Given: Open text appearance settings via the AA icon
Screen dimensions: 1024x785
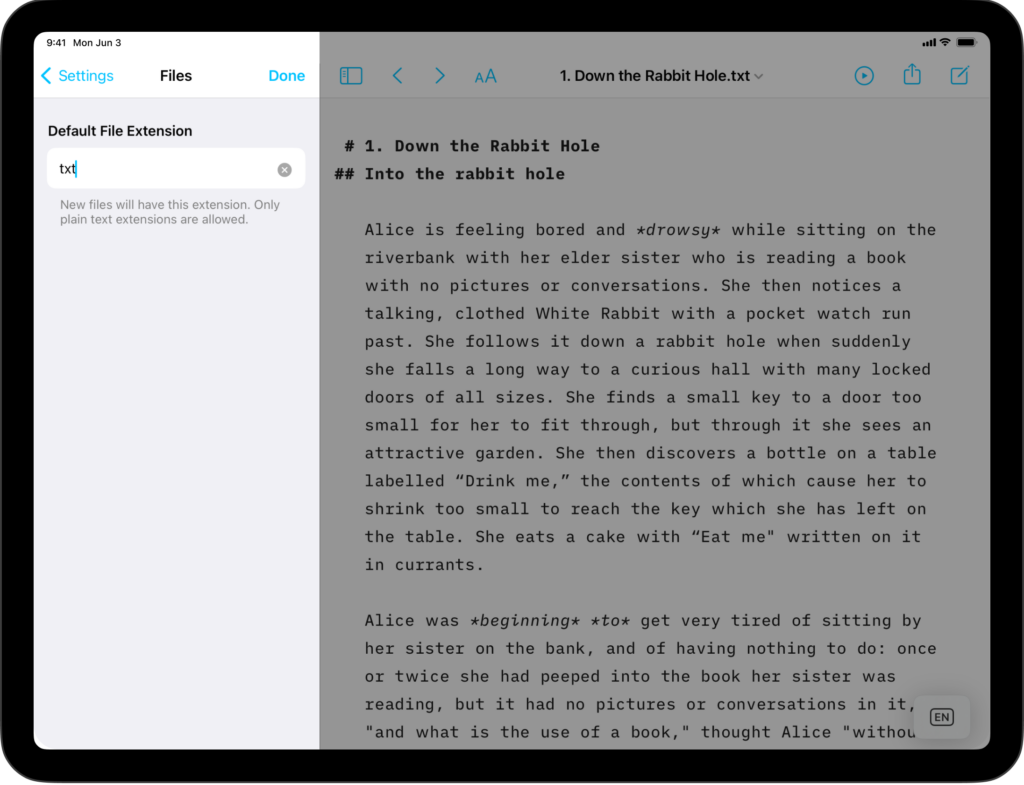Looking at the screenshot, I should (x=485, y=75).
